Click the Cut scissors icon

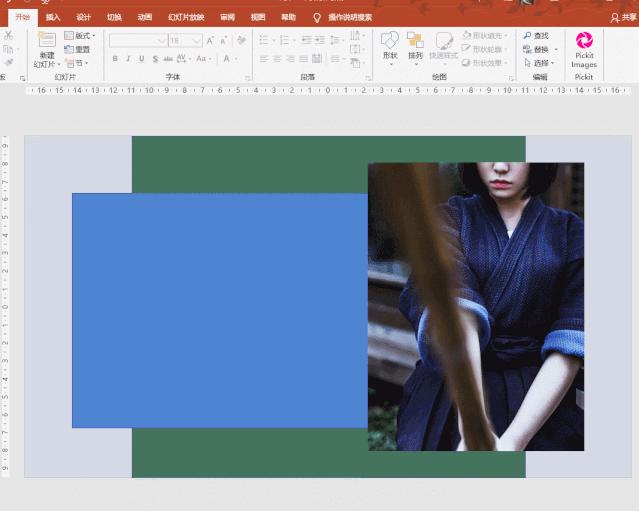[8, 35]
